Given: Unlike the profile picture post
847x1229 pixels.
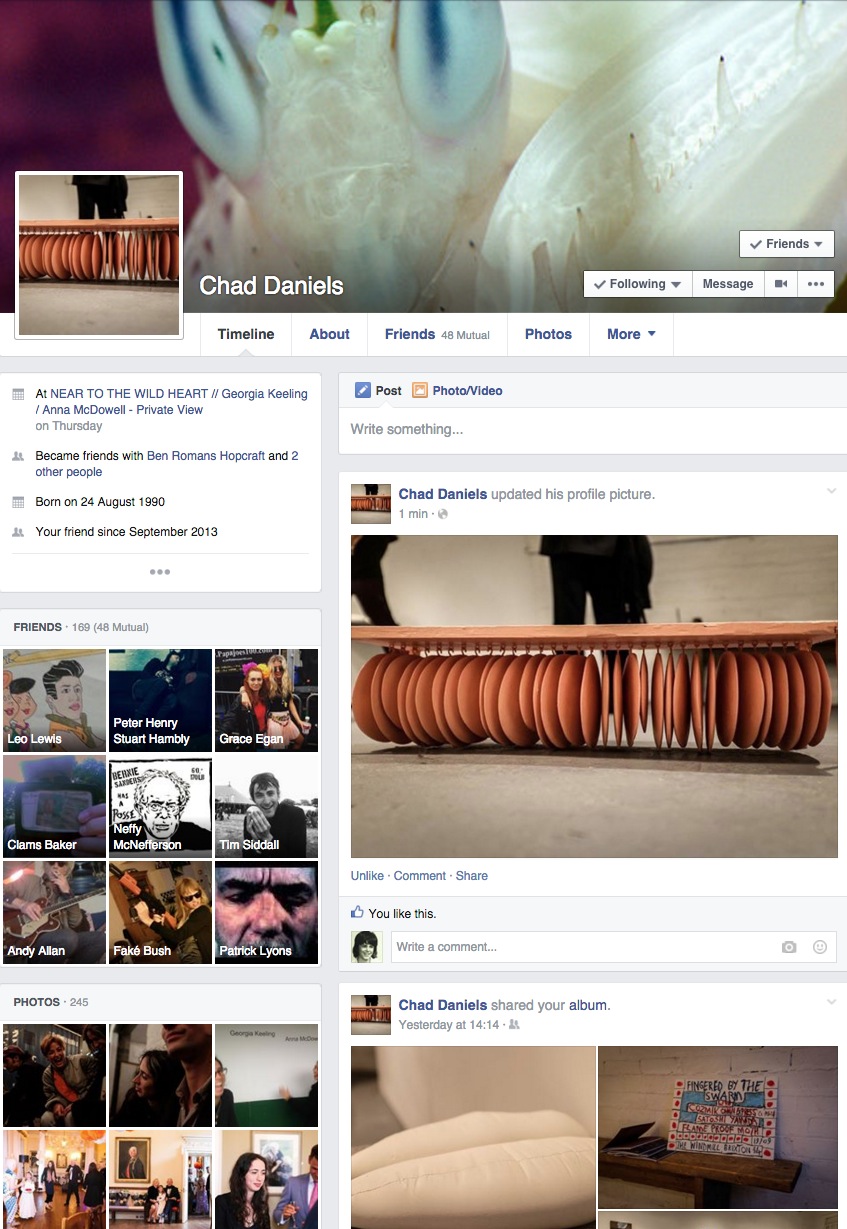Looking at the screenshot, I should coord(367,876).
